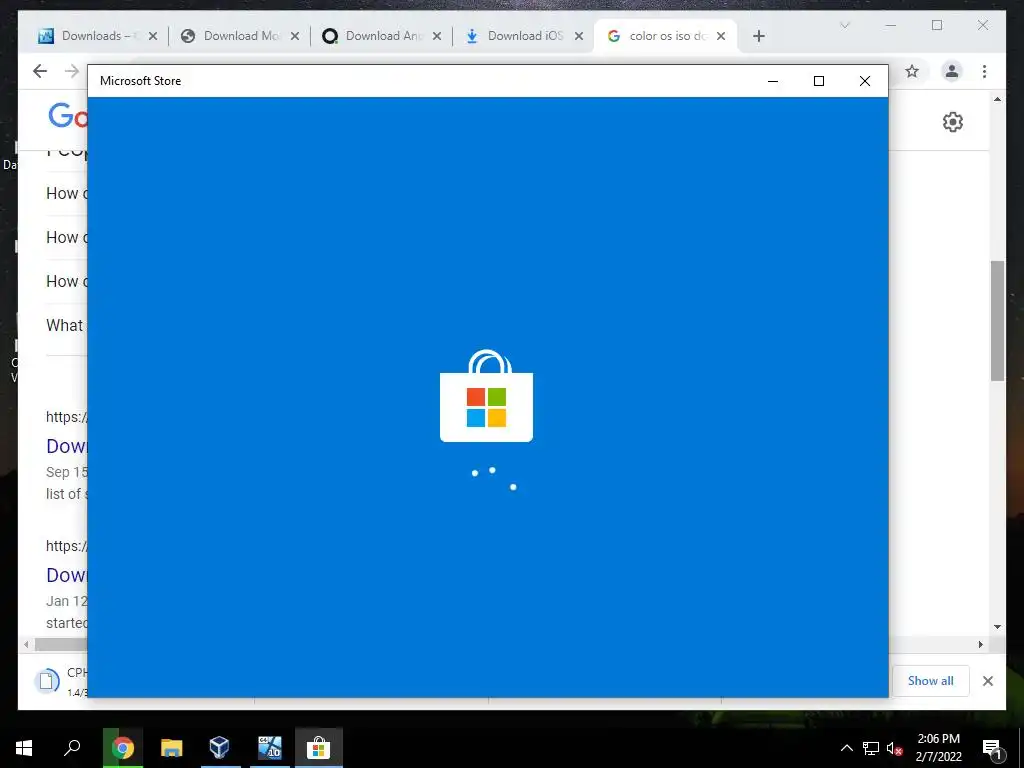Viewport: 1024px width, 768px height.
Task: Switch to Chrome from the taskbar
Action: click(x=123, y=748)
